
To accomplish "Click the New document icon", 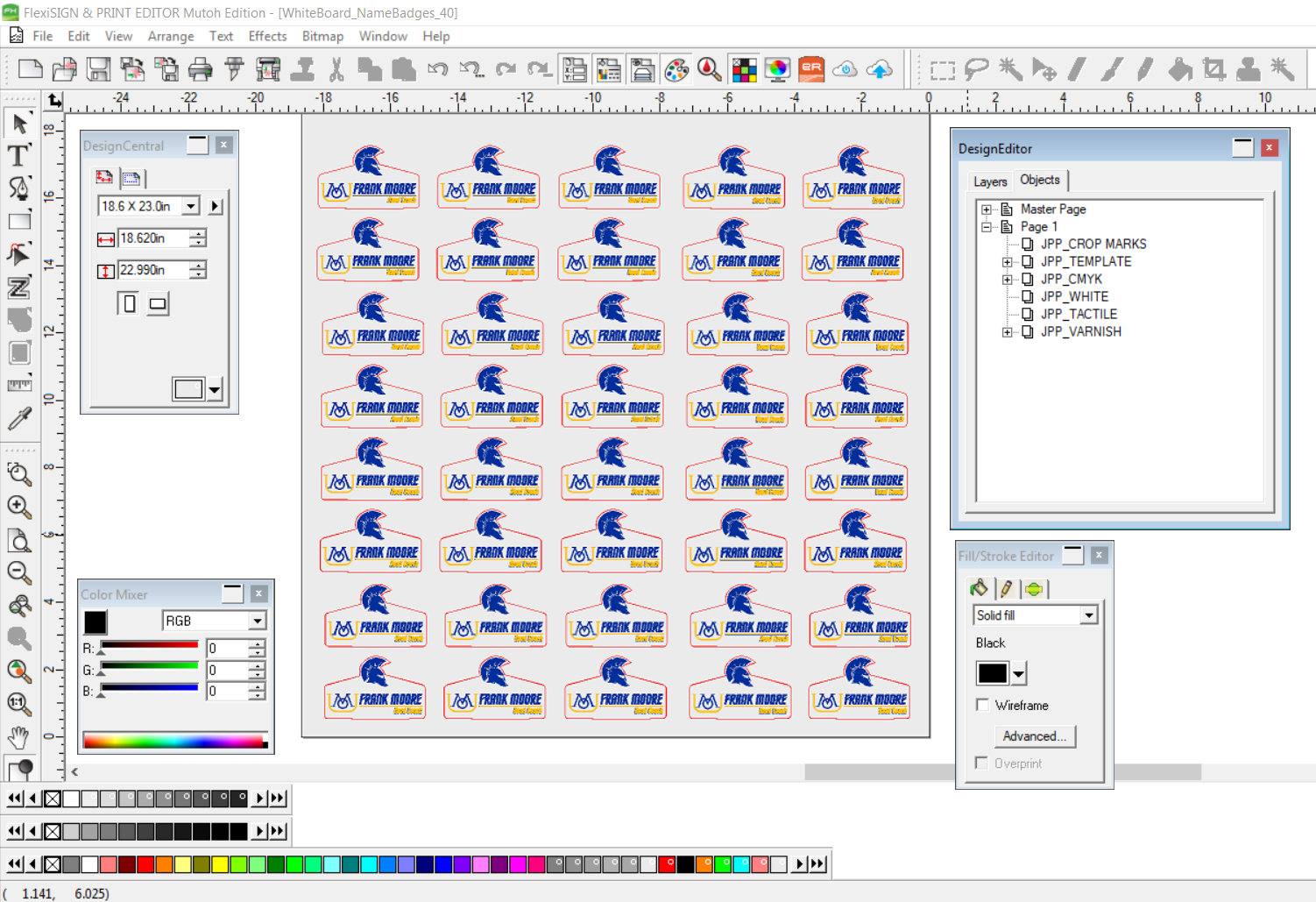I will coord(30,69).
